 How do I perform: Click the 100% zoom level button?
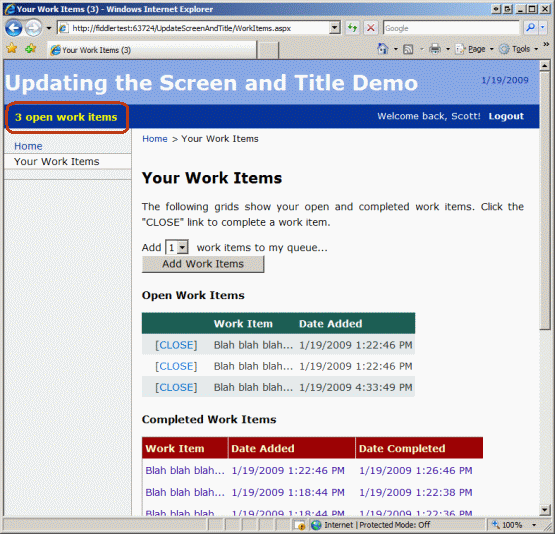point(507,525)
